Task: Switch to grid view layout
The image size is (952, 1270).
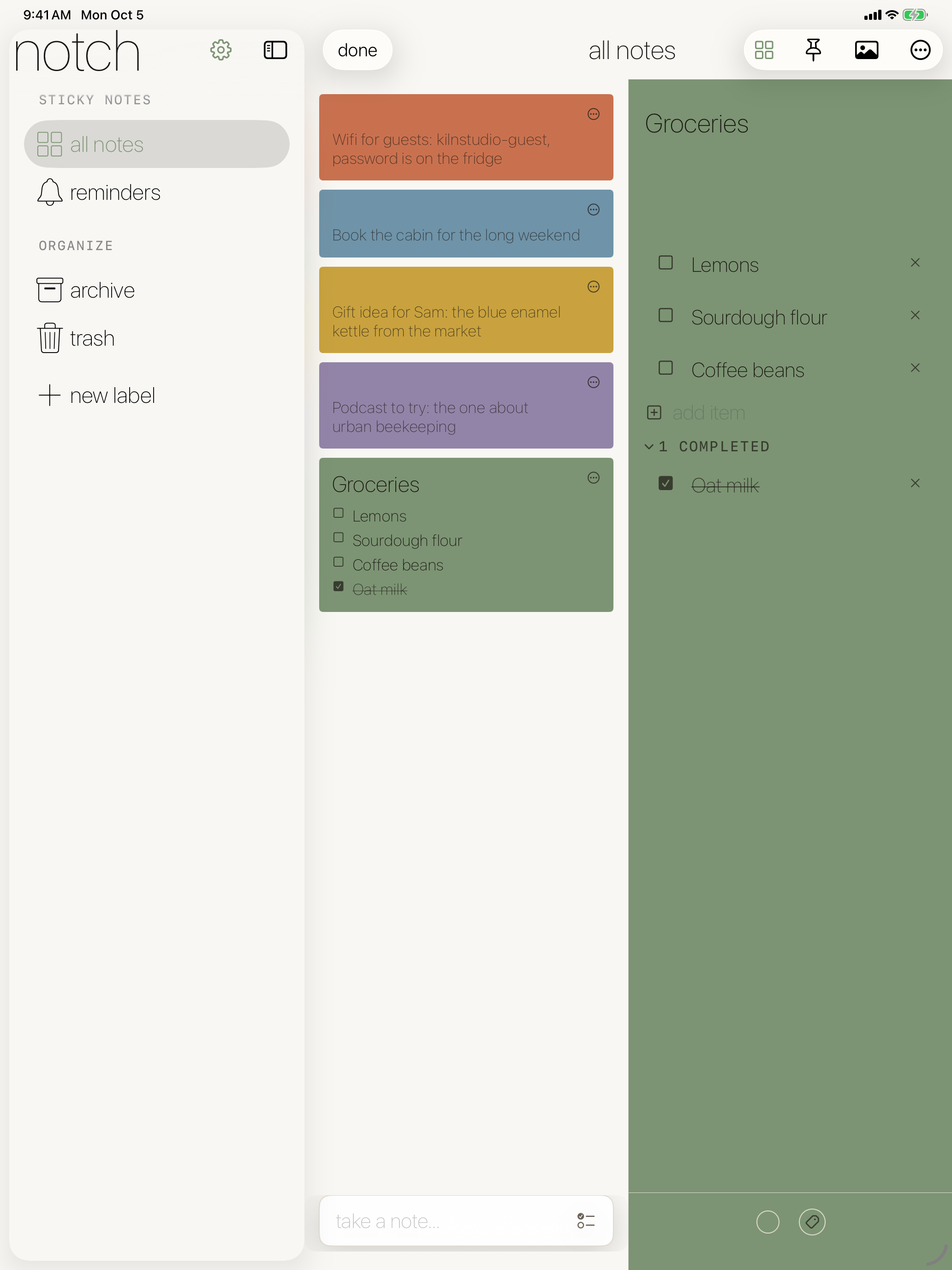Action: point(764,50)
